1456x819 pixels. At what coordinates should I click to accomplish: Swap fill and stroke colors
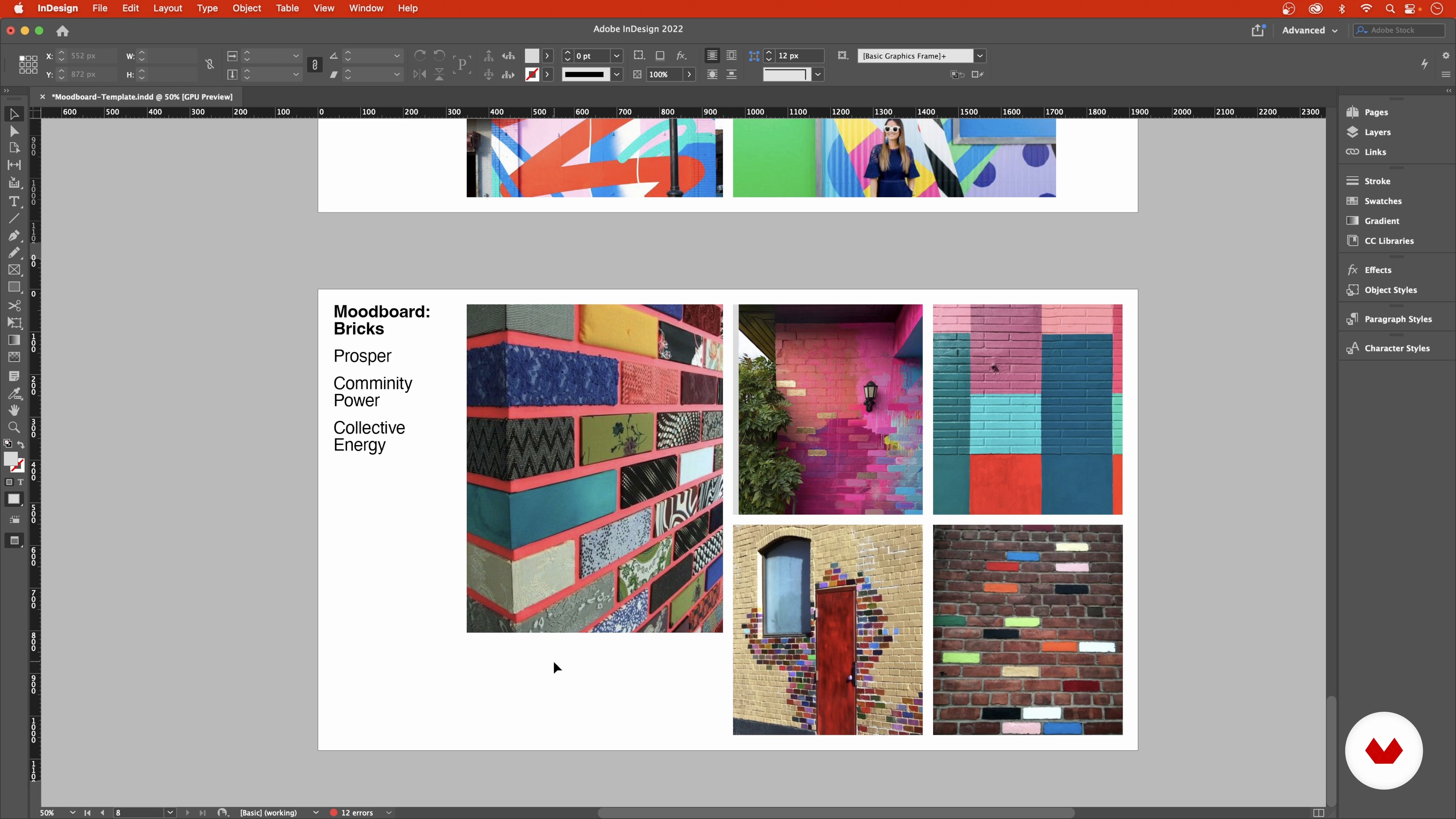pyautogui.click(x=21, y=444)
